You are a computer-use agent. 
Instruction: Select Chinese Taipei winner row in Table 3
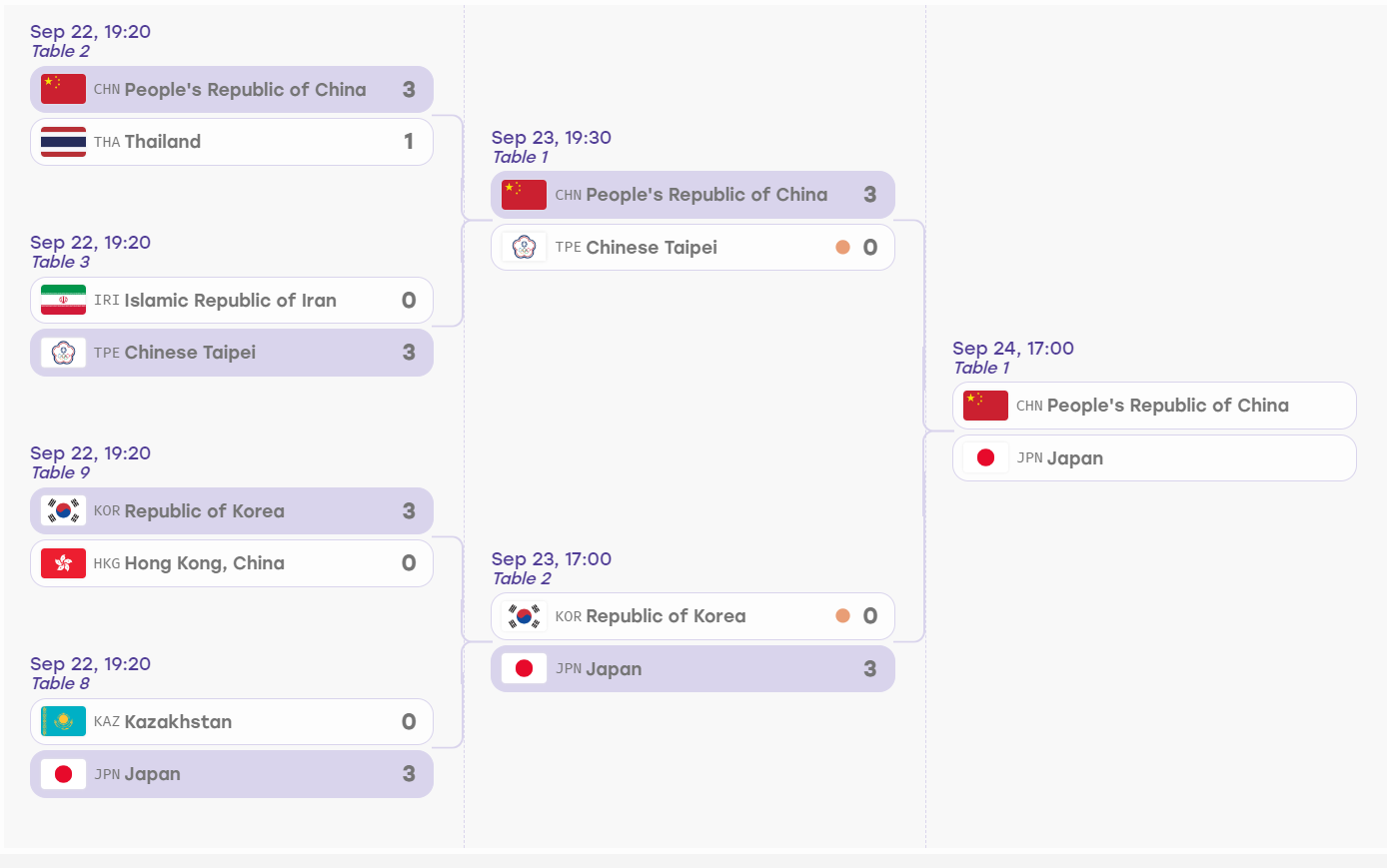pyautogui.click(x=232, y=353)
